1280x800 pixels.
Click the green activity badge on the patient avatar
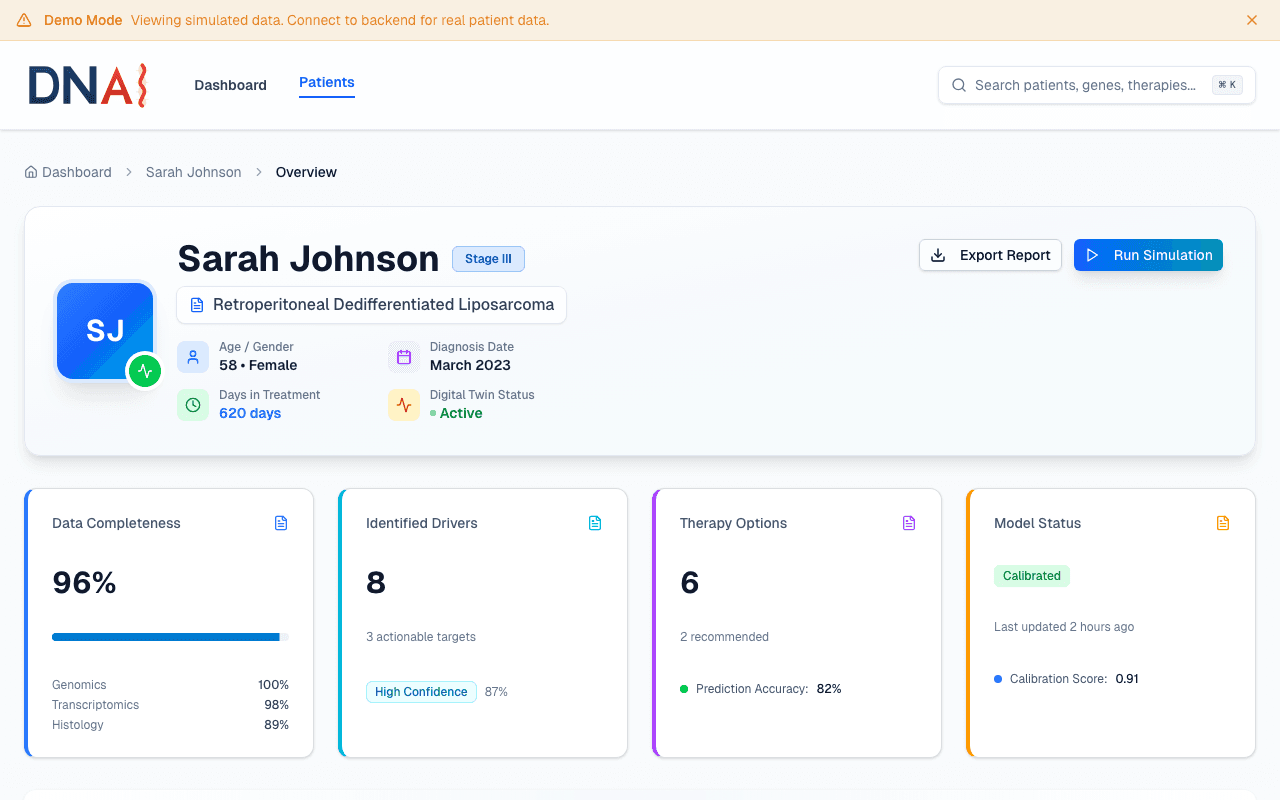coord(145,371)
